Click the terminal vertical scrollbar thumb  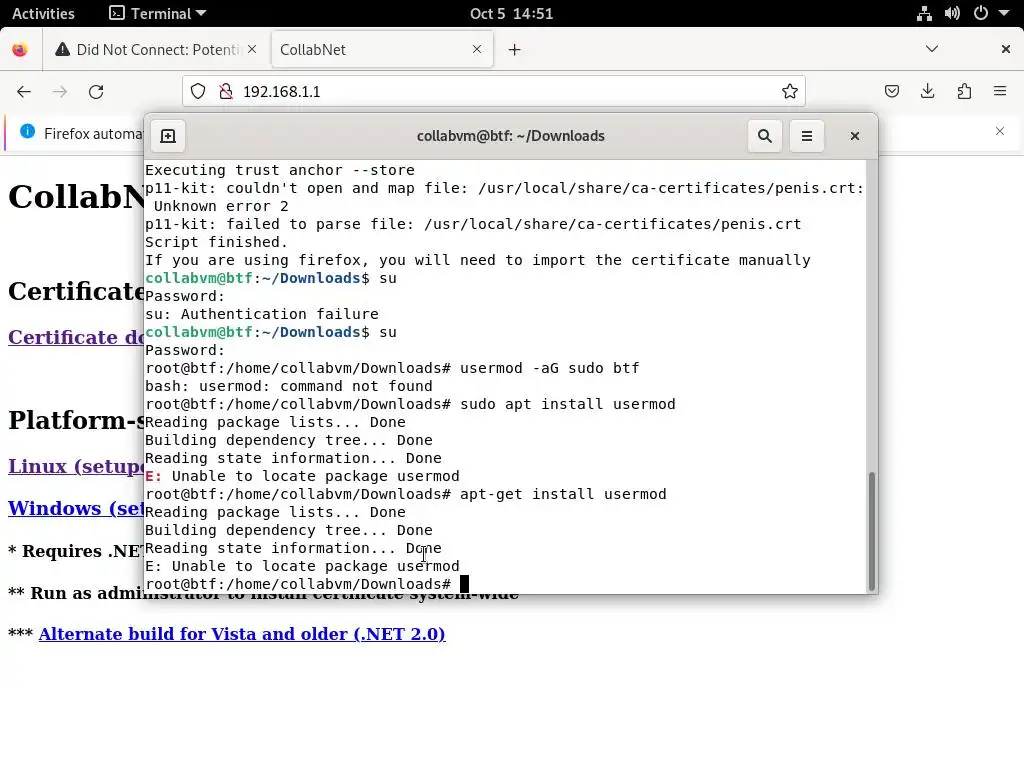click(x=871, y=531)
